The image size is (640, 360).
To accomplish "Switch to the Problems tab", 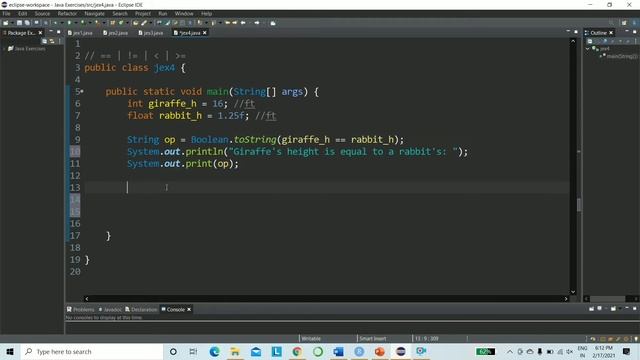I will pyautogui.click(x=81, y=309).
